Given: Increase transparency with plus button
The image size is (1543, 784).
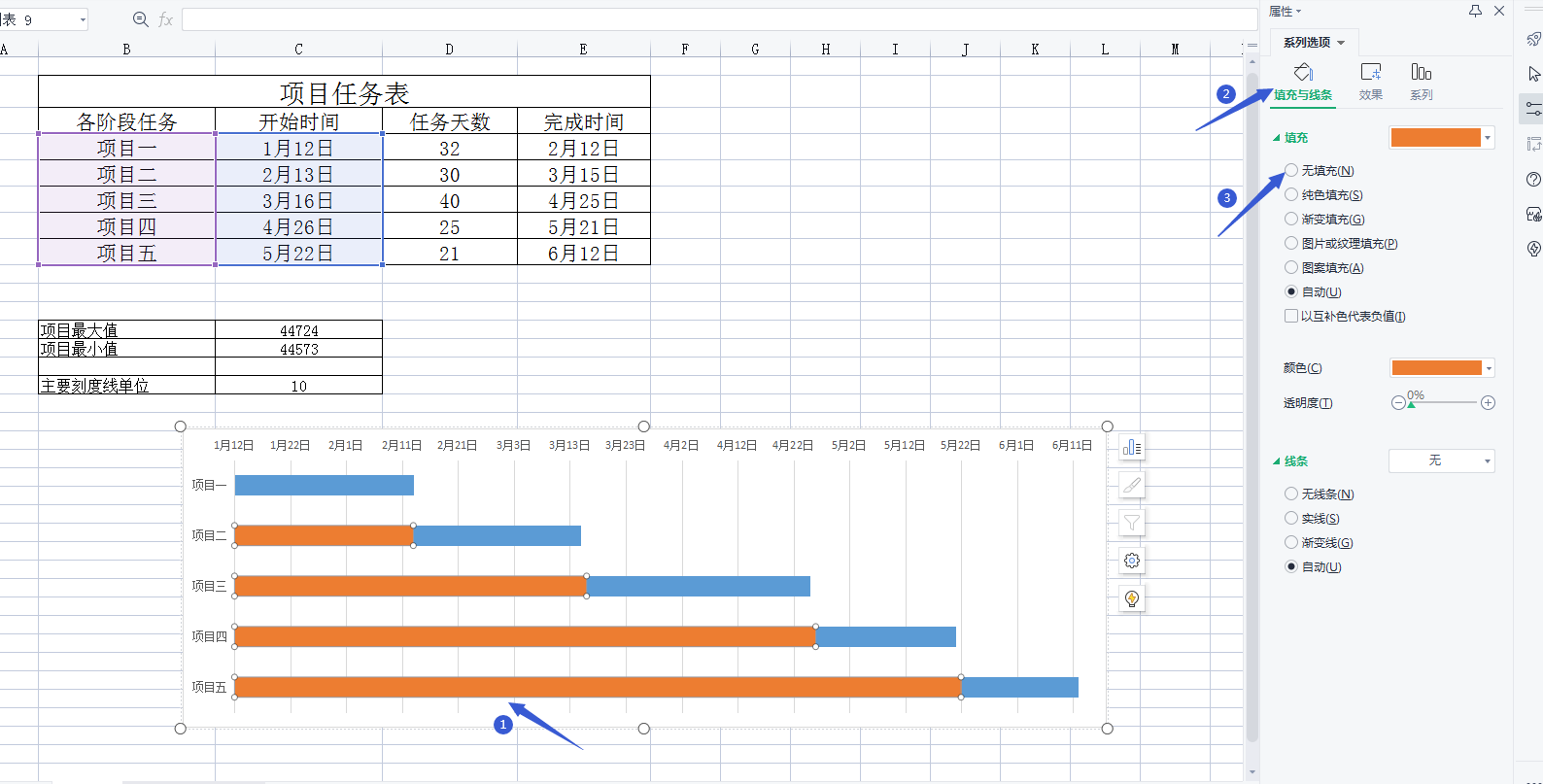Looking at the screenshot, I should [x=1488, y=402].
